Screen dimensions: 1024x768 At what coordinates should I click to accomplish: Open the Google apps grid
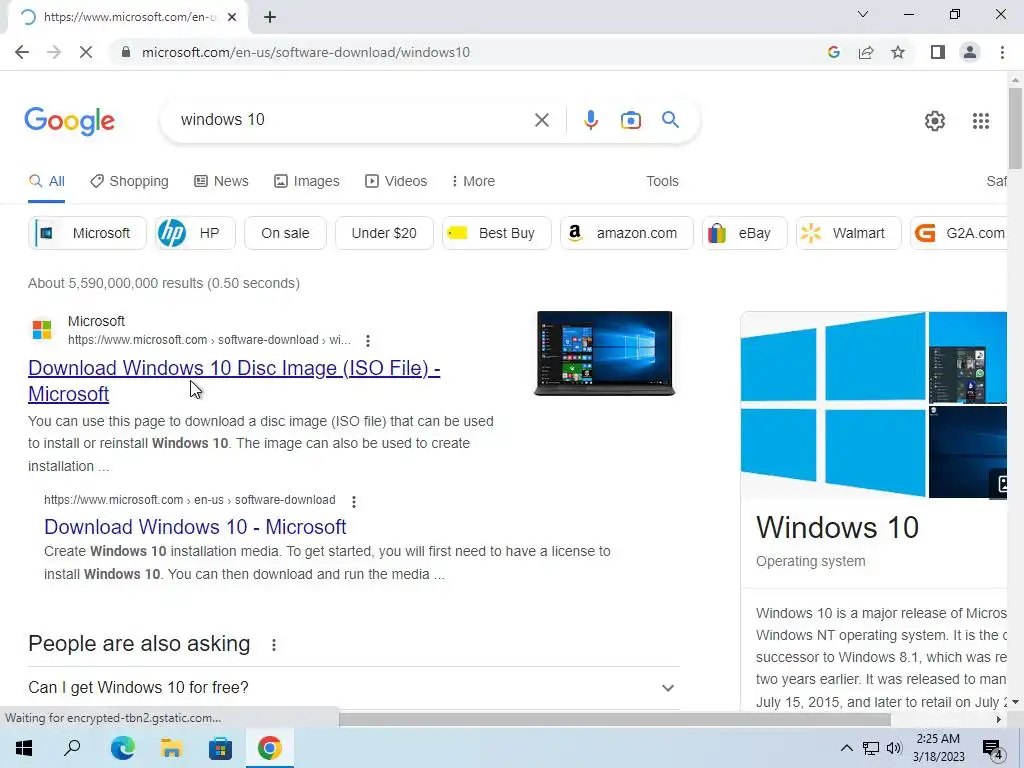point(980,121)
